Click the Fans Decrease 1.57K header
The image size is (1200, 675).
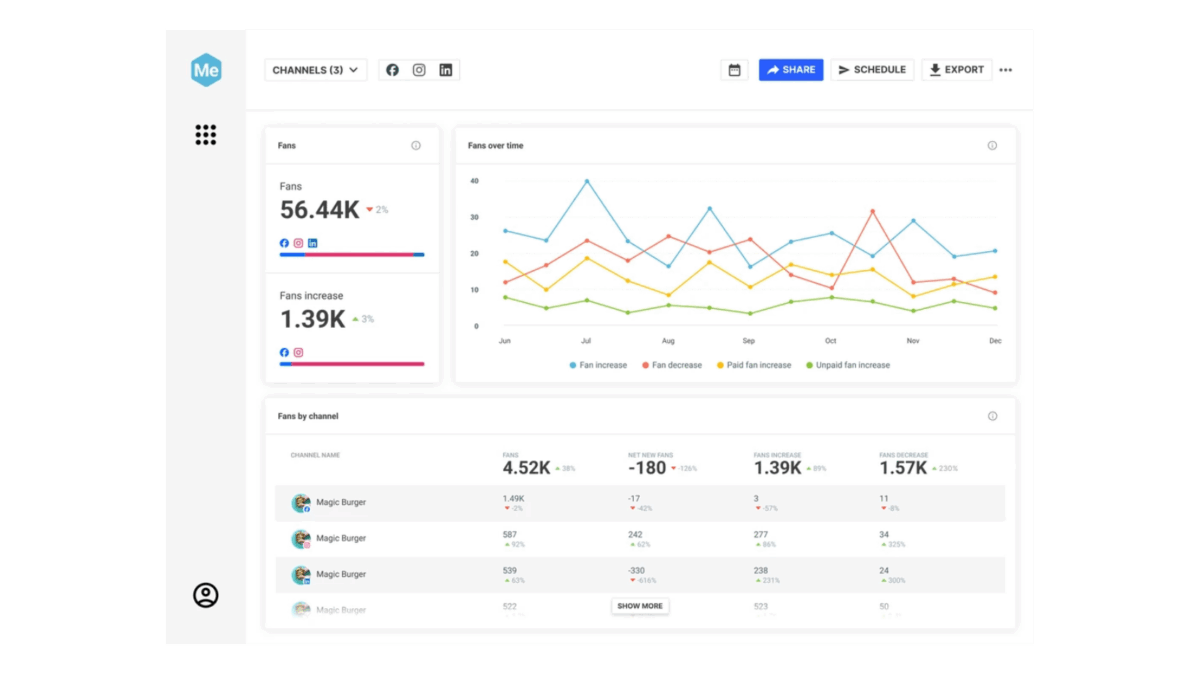[x=919, y=465]
